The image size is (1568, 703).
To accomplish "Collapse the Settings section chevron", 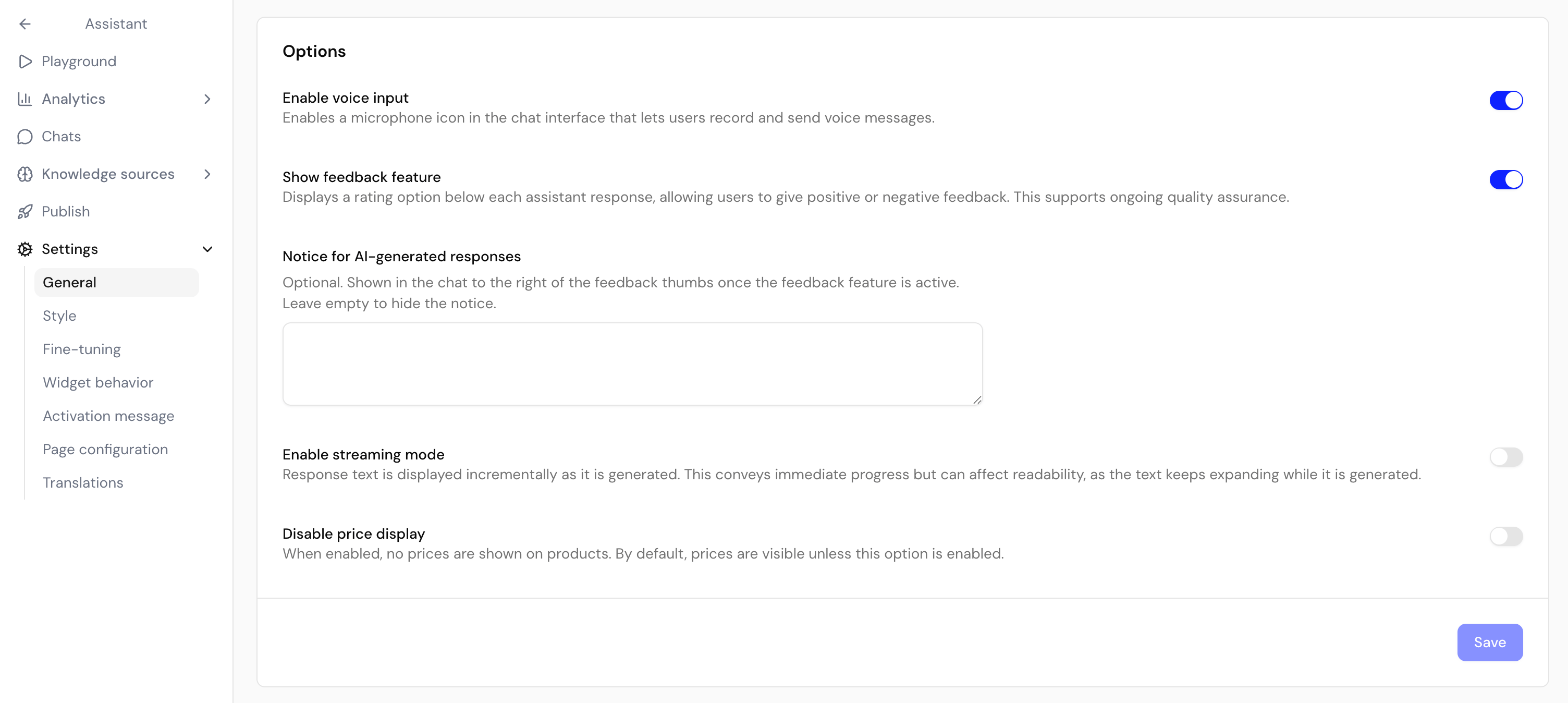I will tap(207, 249).
